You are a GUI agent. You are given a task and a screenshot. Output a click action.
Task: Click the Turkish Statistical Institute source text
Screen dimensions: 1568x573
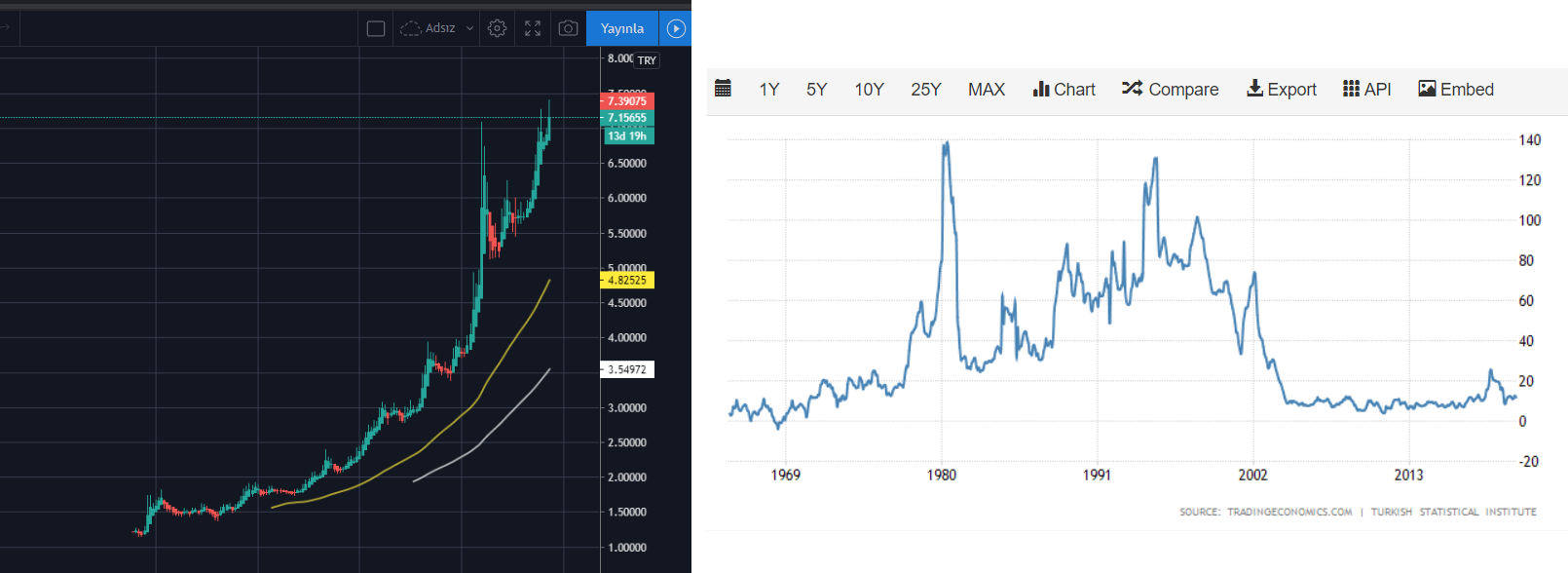1454,512
